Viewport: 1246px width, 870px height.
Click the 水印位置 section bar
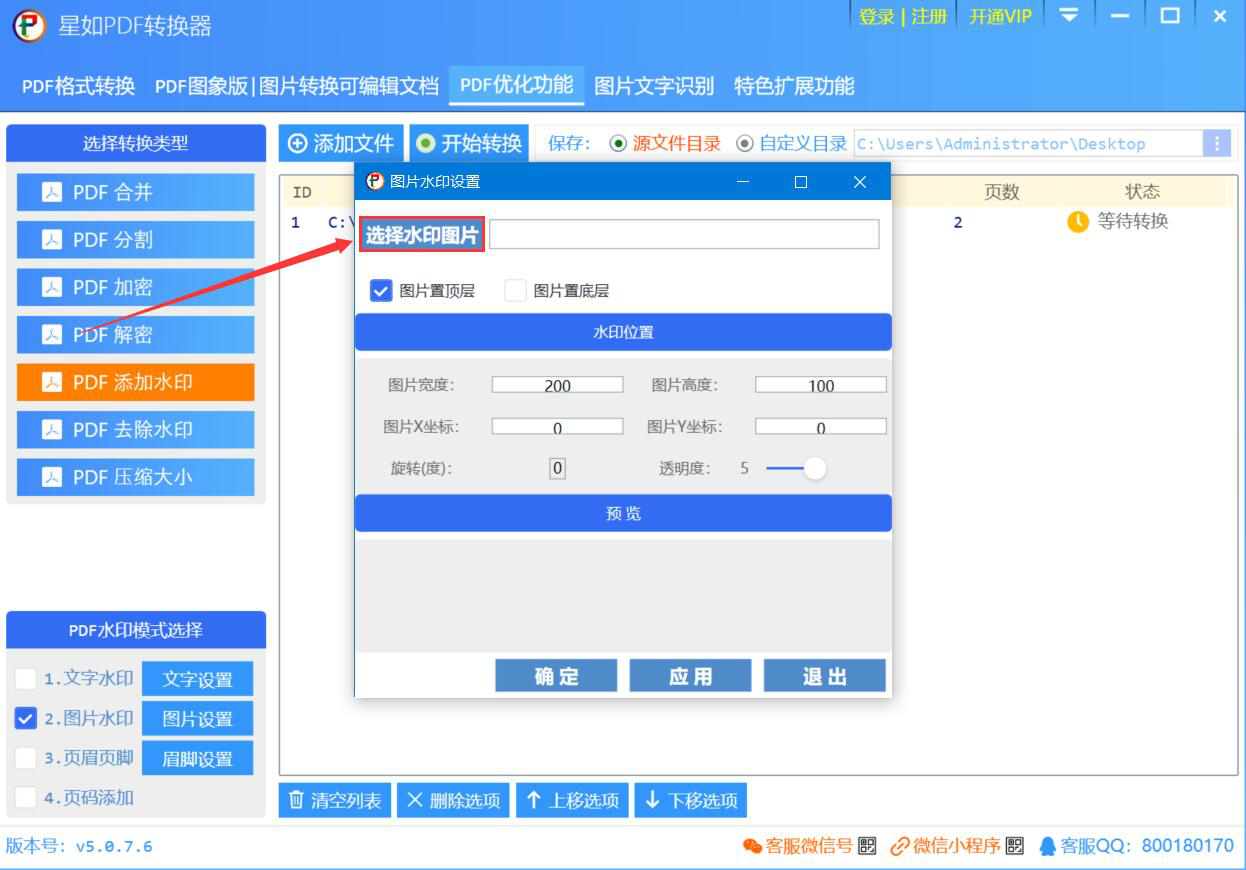(623, 332)
